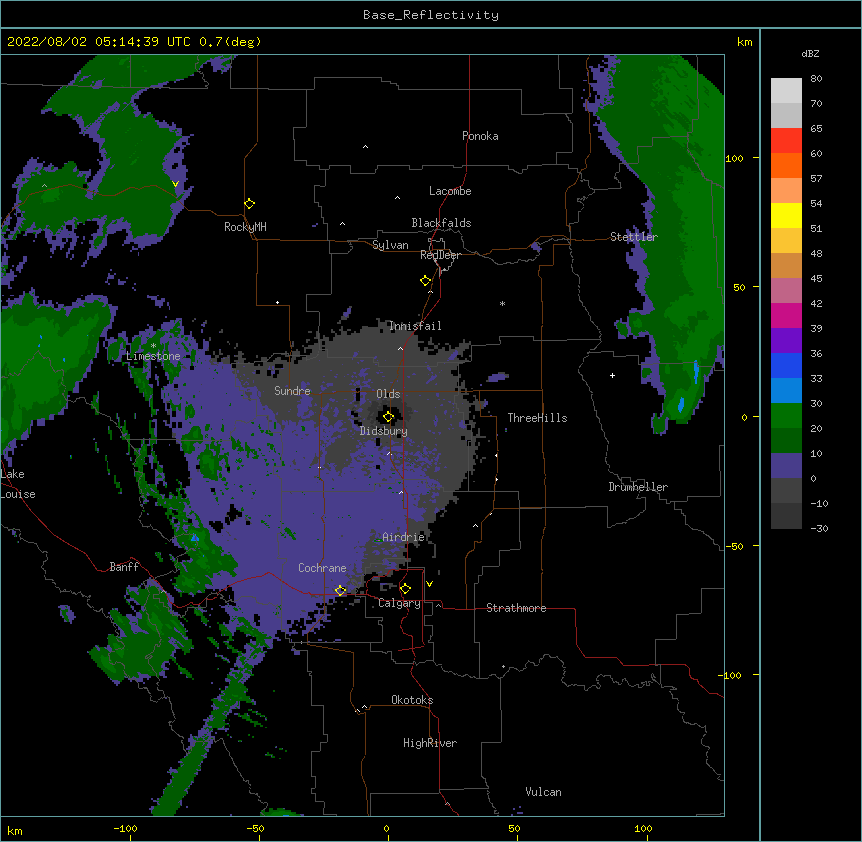Select the yellow diamond marker above Calgary label
Viewport: 862px width, 842px height.
[405, 589]
